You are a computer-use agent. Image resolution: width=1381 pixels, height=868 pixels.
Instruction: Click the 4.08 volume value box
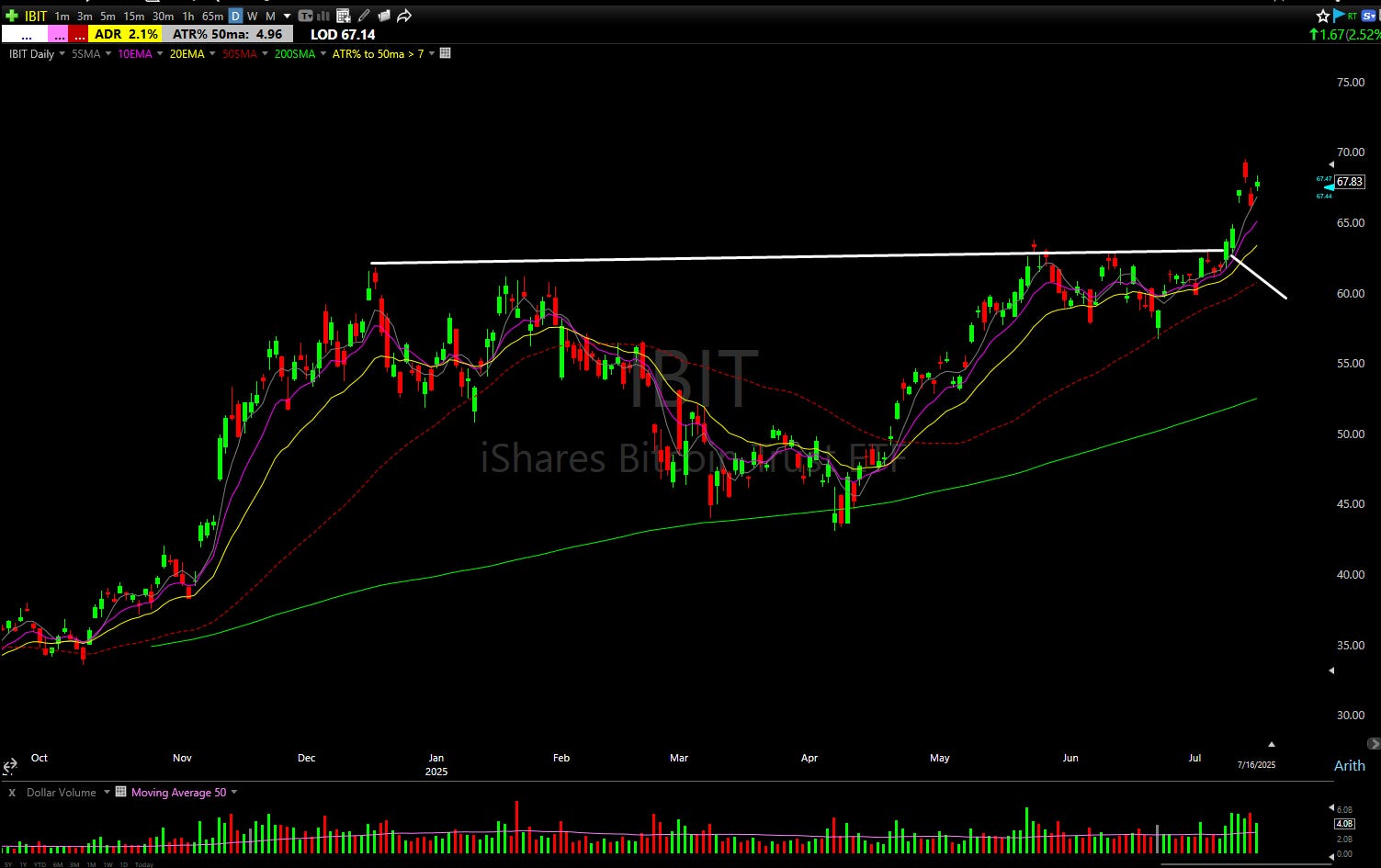[1343, 824]
